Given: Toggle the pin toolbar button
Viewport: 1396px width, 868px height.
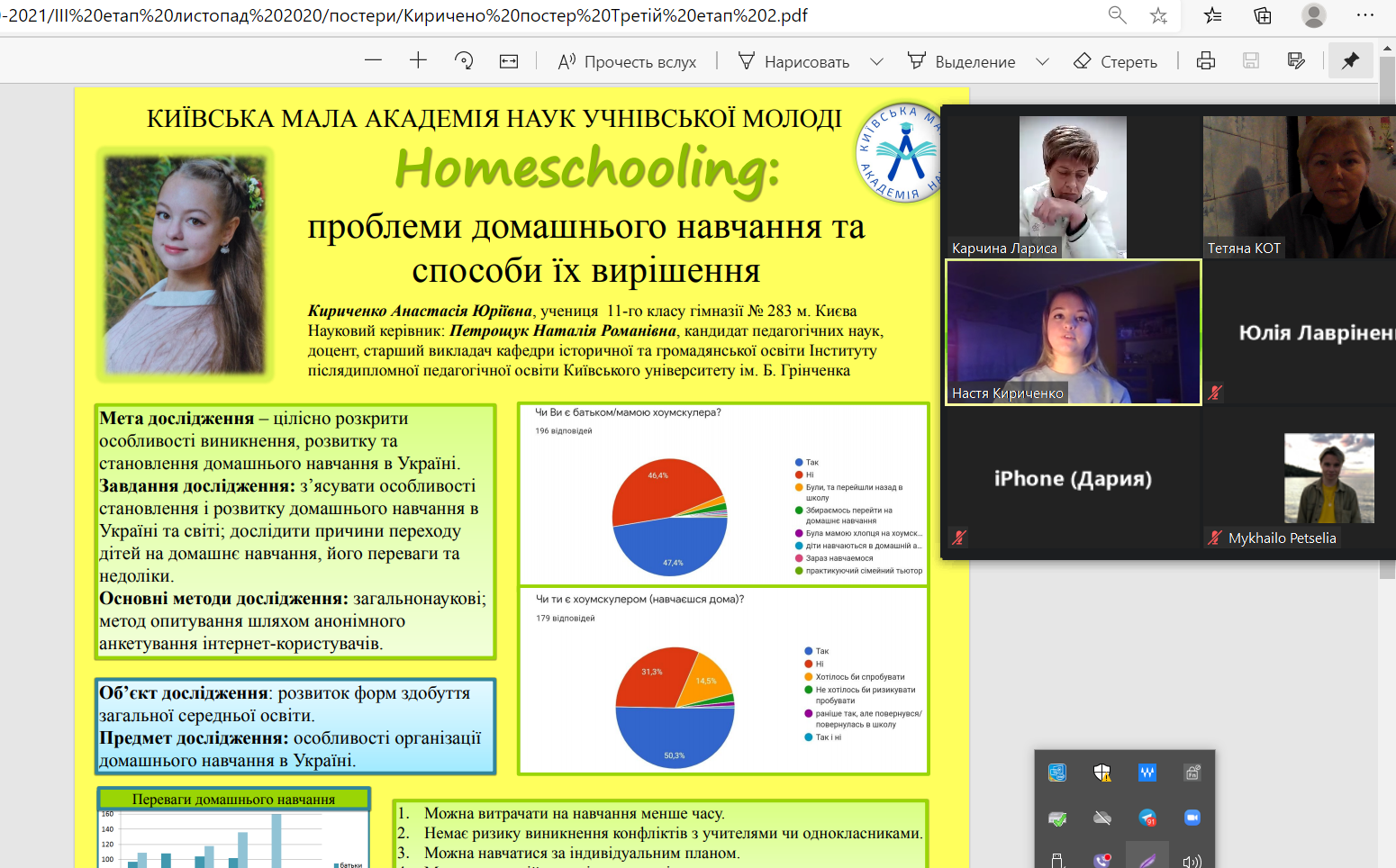Looking at the screenshot, I should 1350,60.
